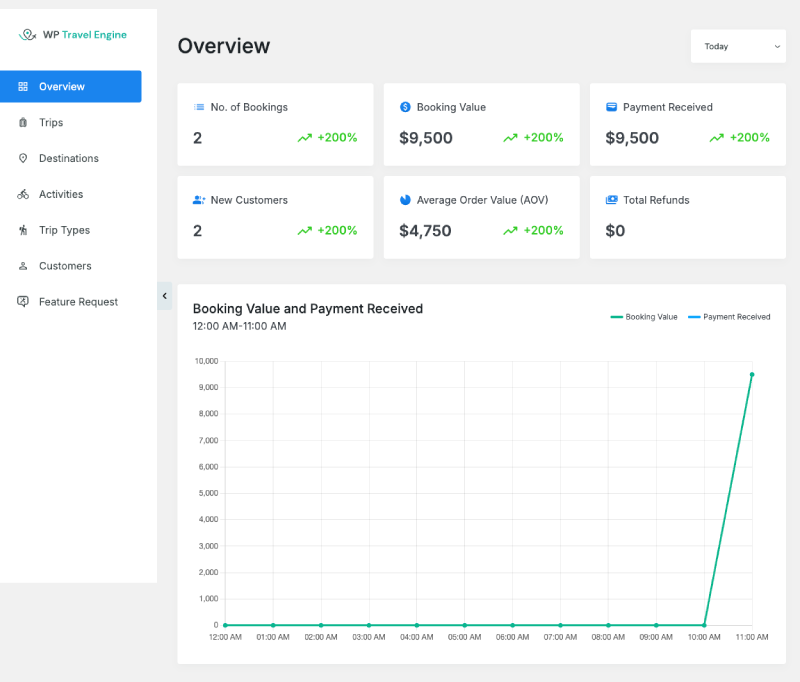Click the 05:00 AM data point on chart
Viewport: 800px width, 682px height.
464,625
